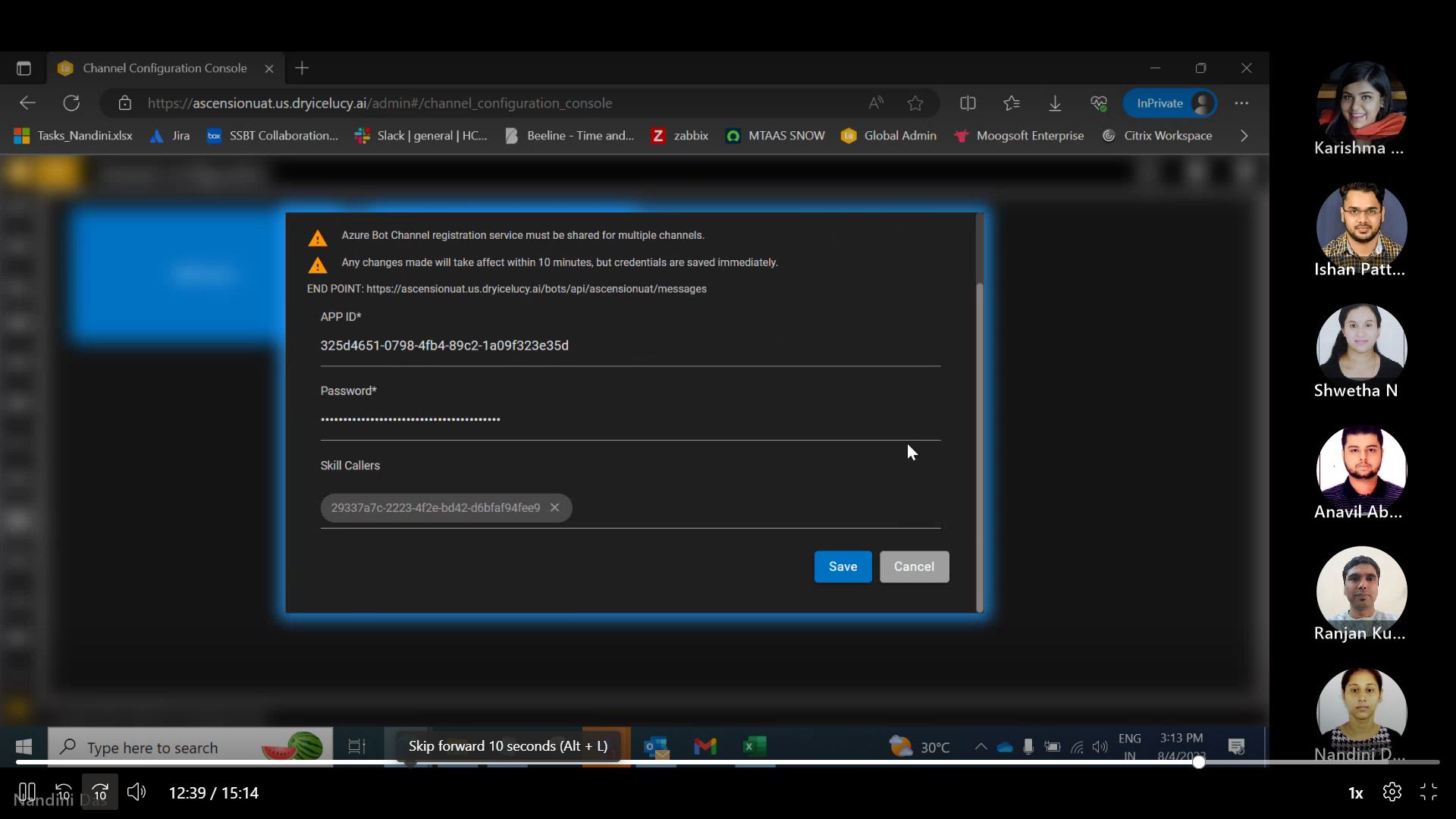
Task: Click the Save button
Action: [x=843, y=566]
